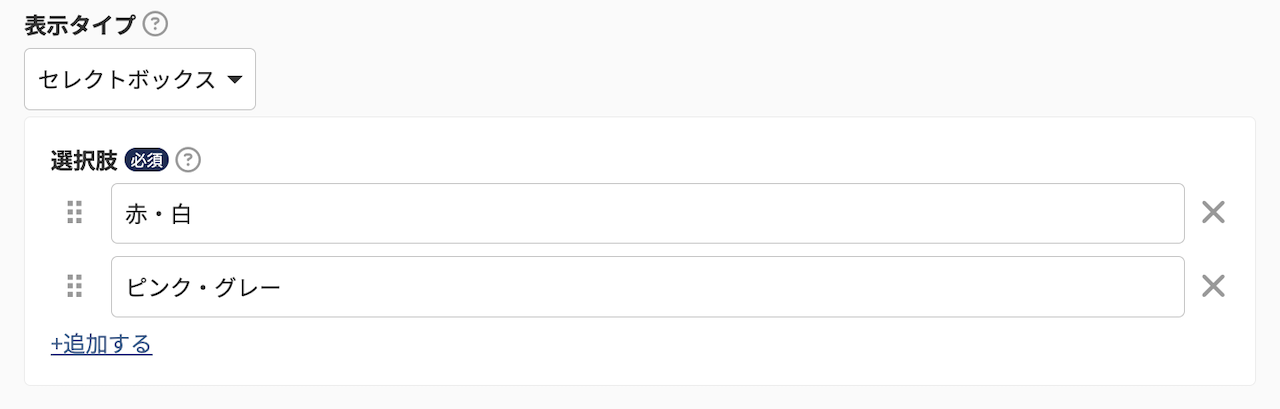Focus the 赤・白 option text field
This screenshot has width=1280, height=409.
coord(648,213)
